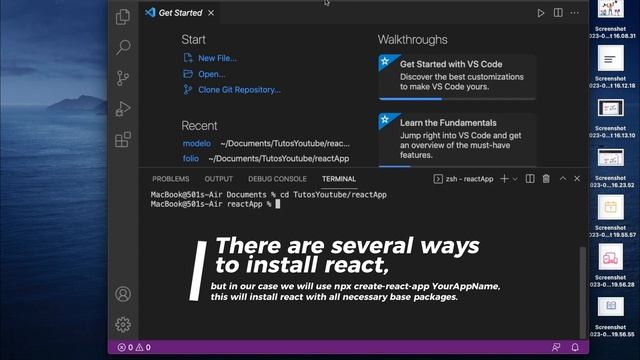The image size is (640, 360).
Task: Select the Get Started editor tab
Action: pyautogui.click(x=180, y=13)
